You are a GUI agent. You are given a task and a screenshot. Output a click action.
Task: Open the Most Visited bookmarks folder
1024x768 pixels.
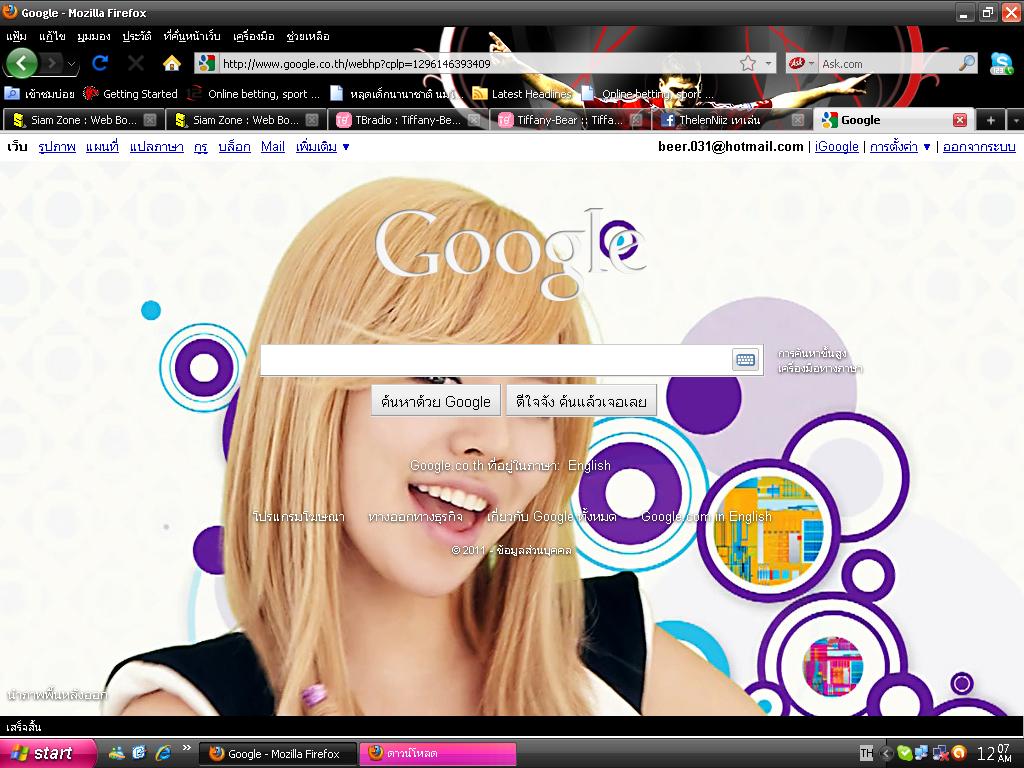pyautogui.click(x=39, y=94)
